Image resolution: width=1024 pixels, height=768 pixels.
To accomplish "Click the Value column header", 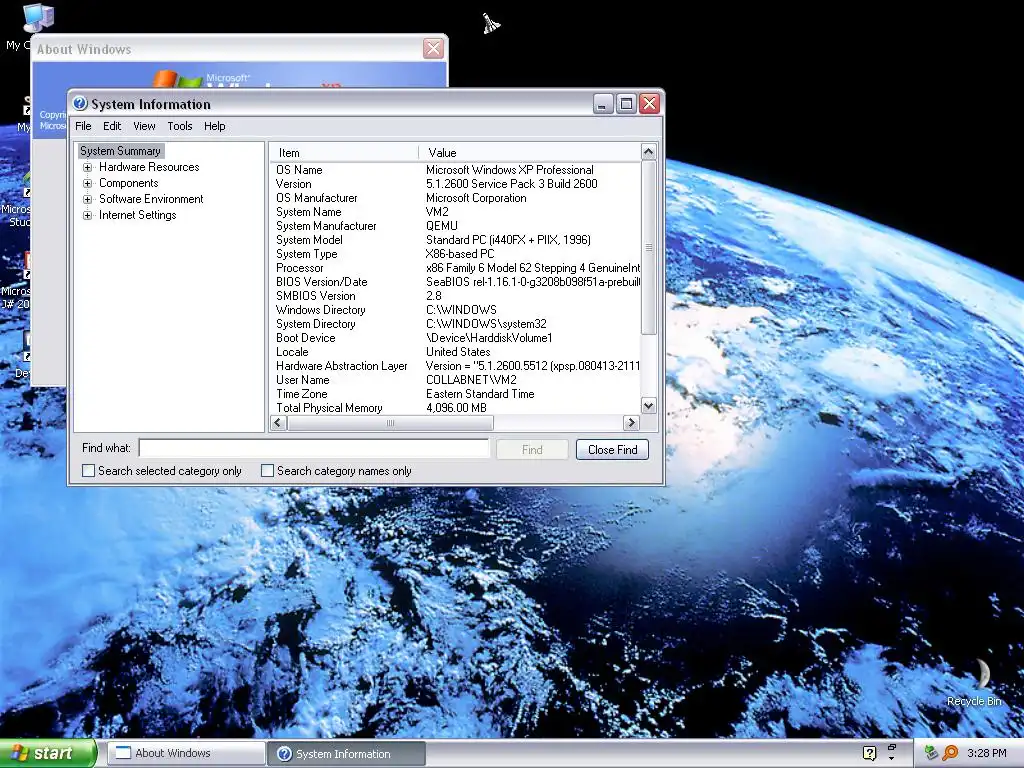I will point(530,153).
